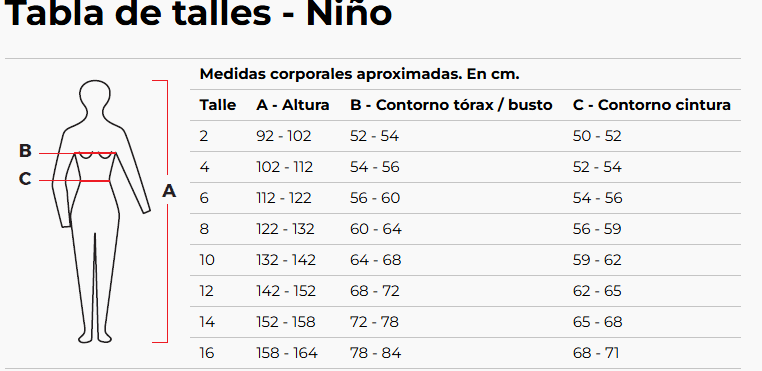Select waist value 68 - 71

pyautogui.click(x=596, y=353)
